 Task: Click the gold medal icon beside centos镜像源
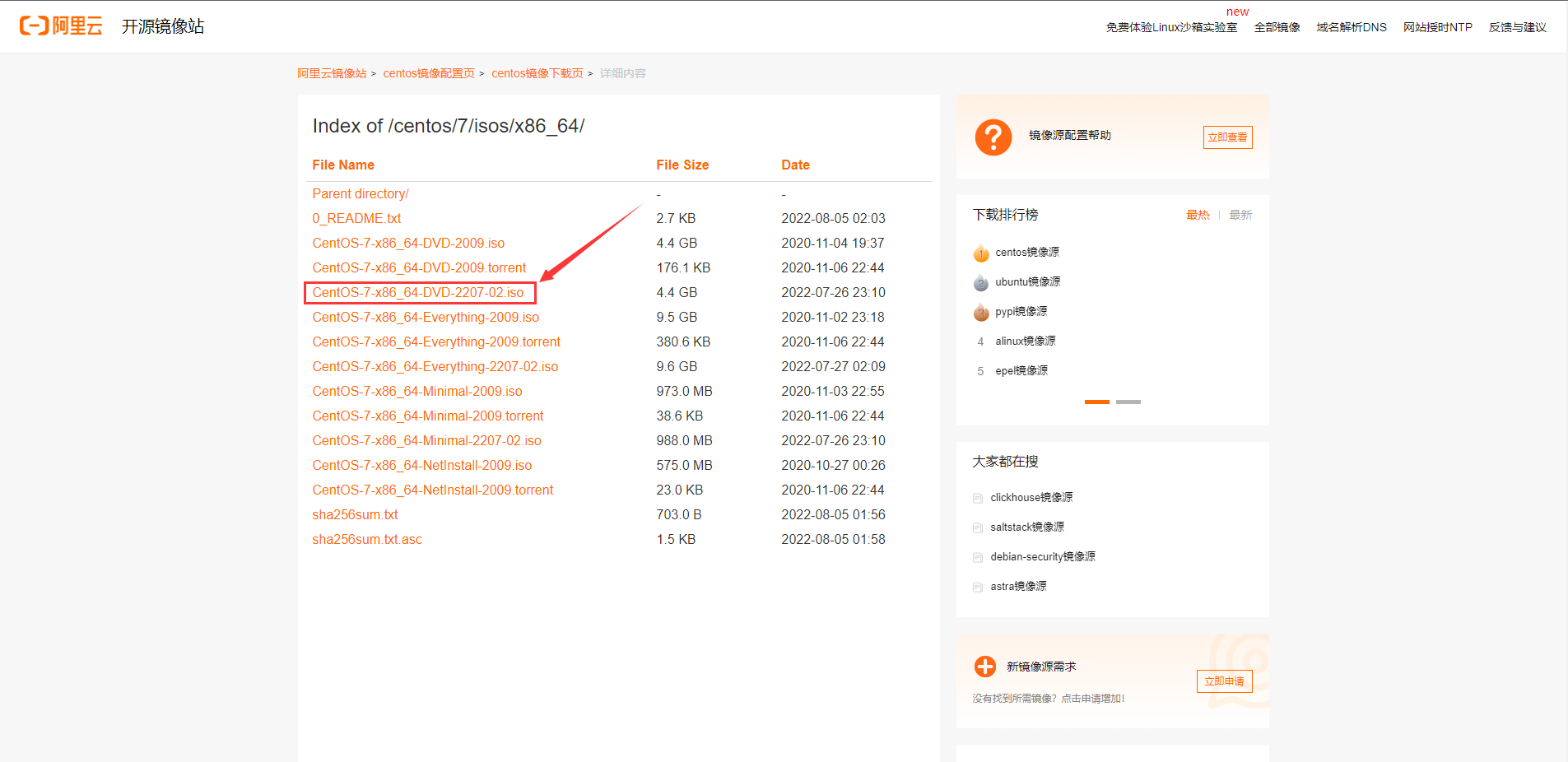click(x=980, y=253)
